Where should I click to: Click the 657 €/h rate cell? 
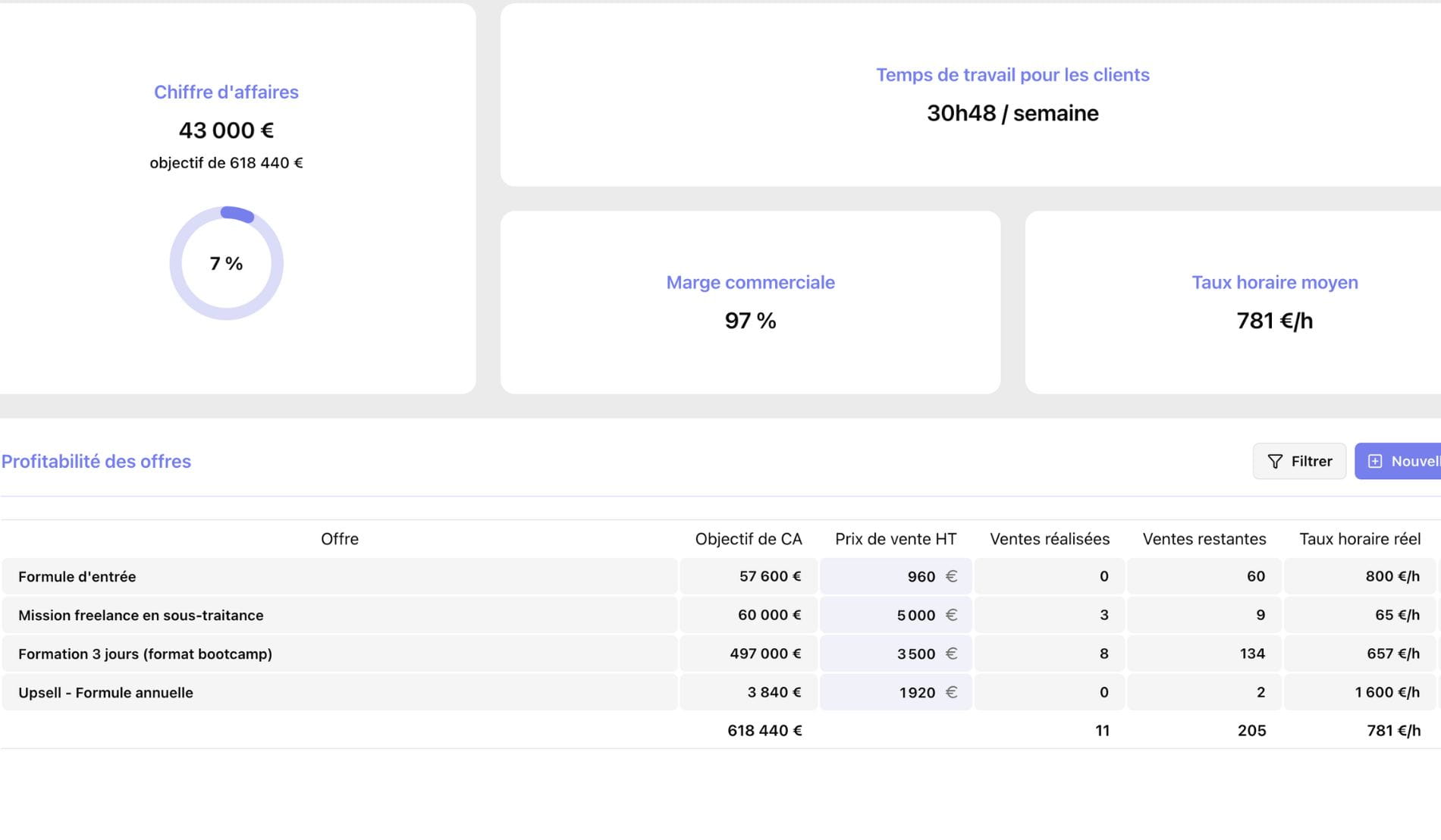(x=1360, y=654)
